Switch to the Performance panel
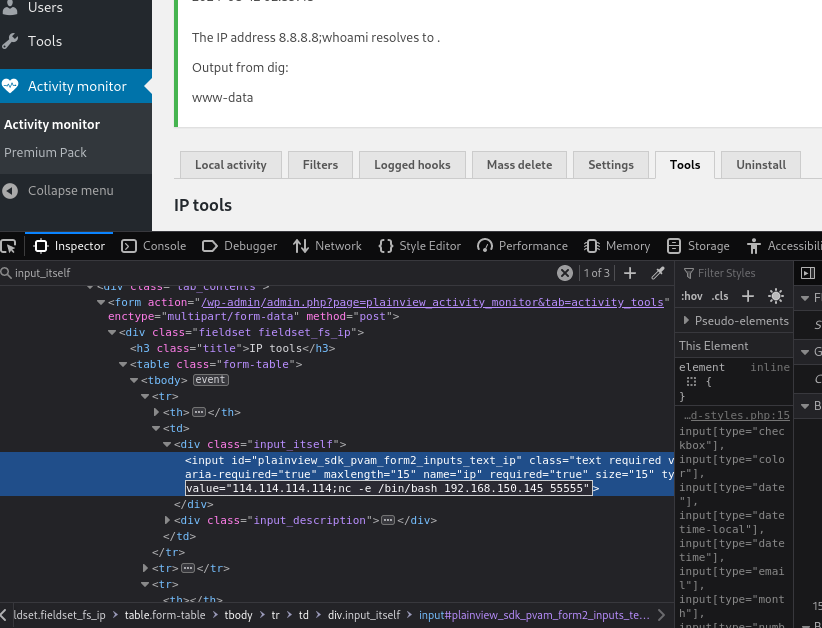Screen dimensions: 822x628 tap(523, 246)
